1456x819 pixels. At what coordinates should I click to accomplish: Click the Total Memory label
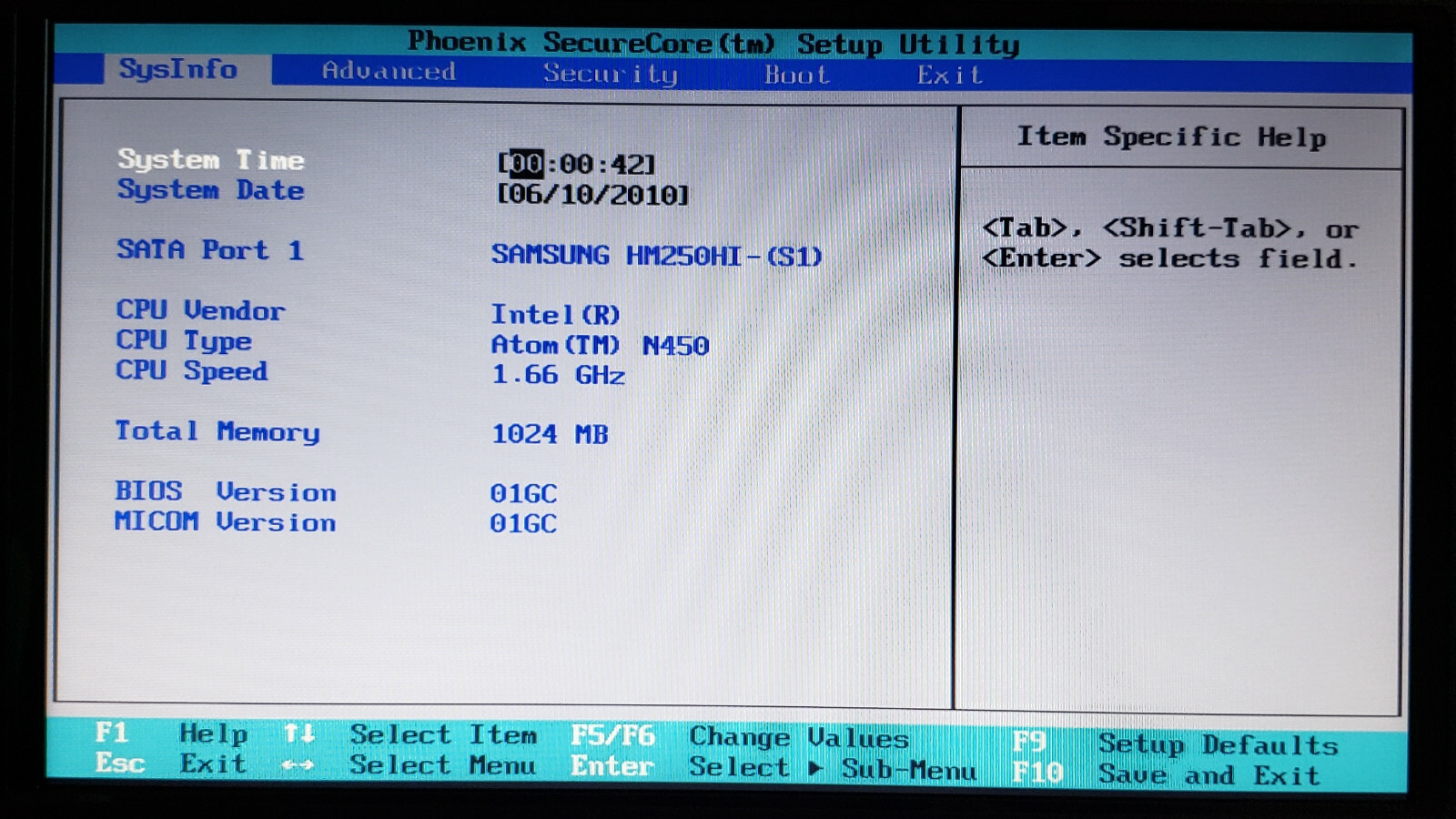pyautogui.click(x=217, y=431)
